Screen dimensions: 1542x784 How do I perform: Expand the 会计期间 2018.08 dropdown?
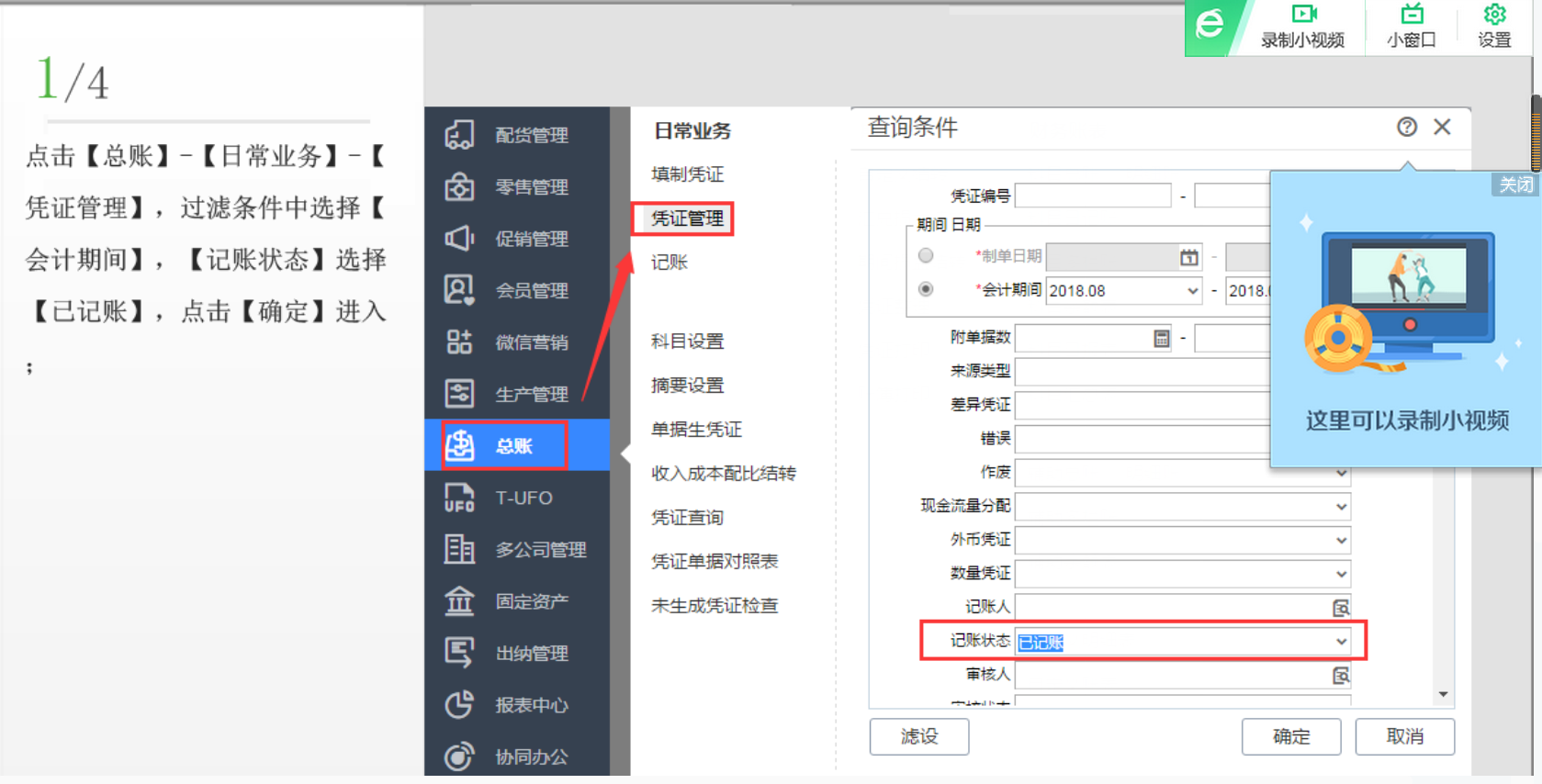[1192, 291]
